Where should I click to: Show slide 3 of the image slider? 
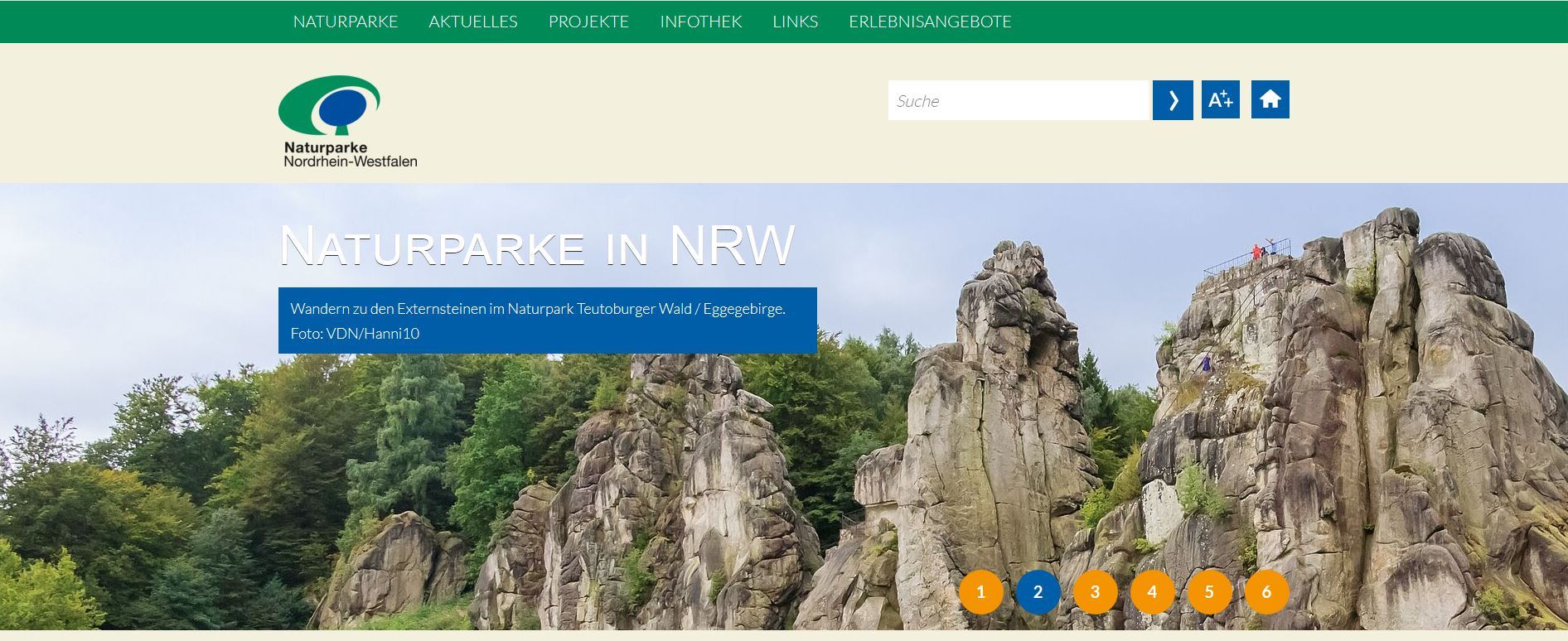[x=1095, y=592]
